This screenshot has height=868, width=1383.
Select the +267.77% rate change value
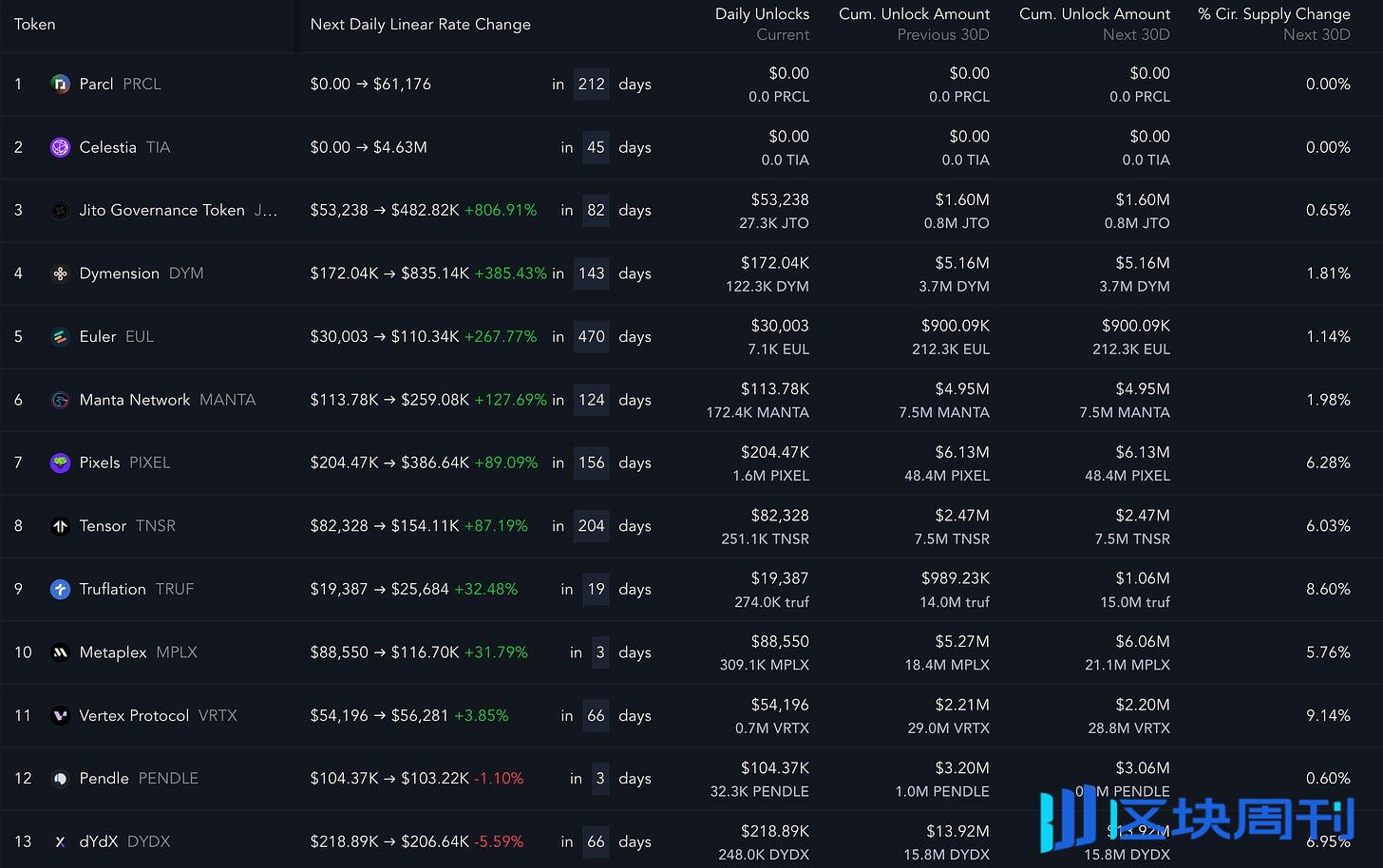pos(501,337)
